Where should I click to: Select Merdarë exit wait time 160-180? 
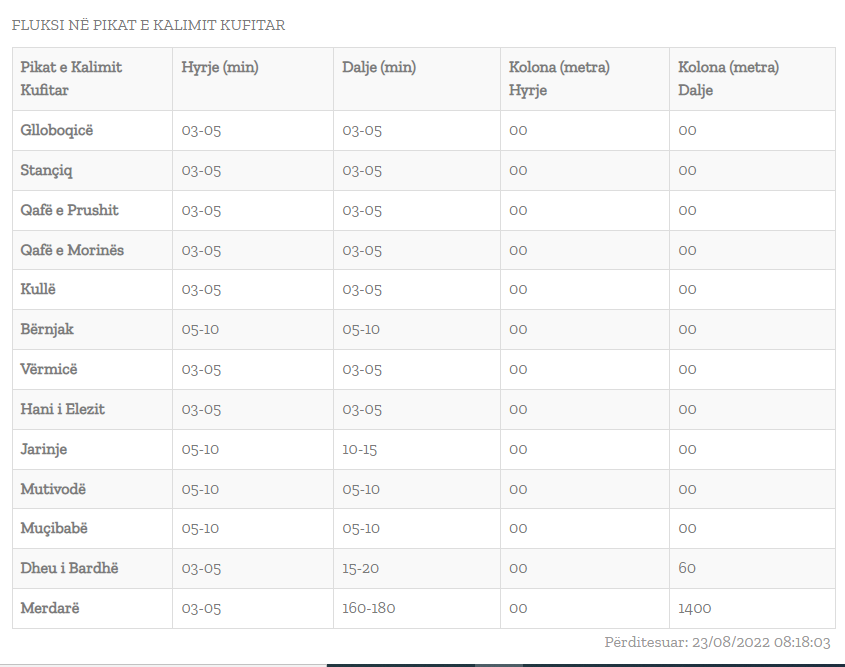pyautogui.click(x=369, y=608)
